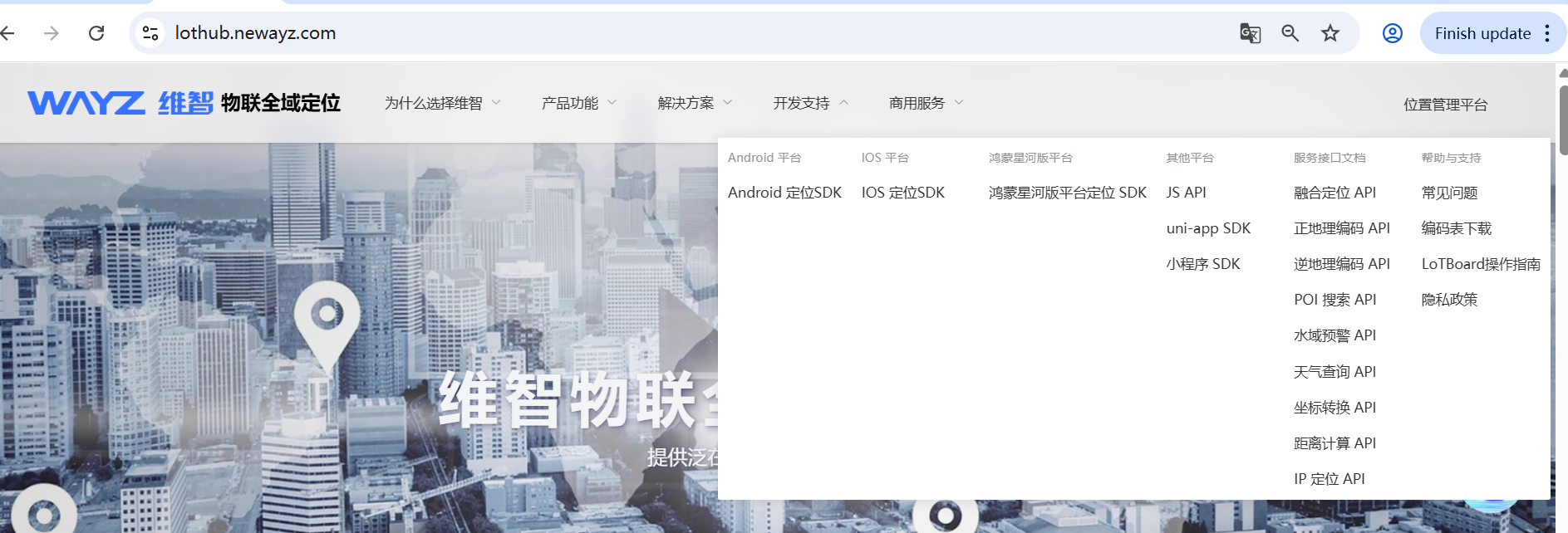Screen dimensions: 1568x533
Task: Click the Google Translate page icon
Action: [x=1250, y=33]
